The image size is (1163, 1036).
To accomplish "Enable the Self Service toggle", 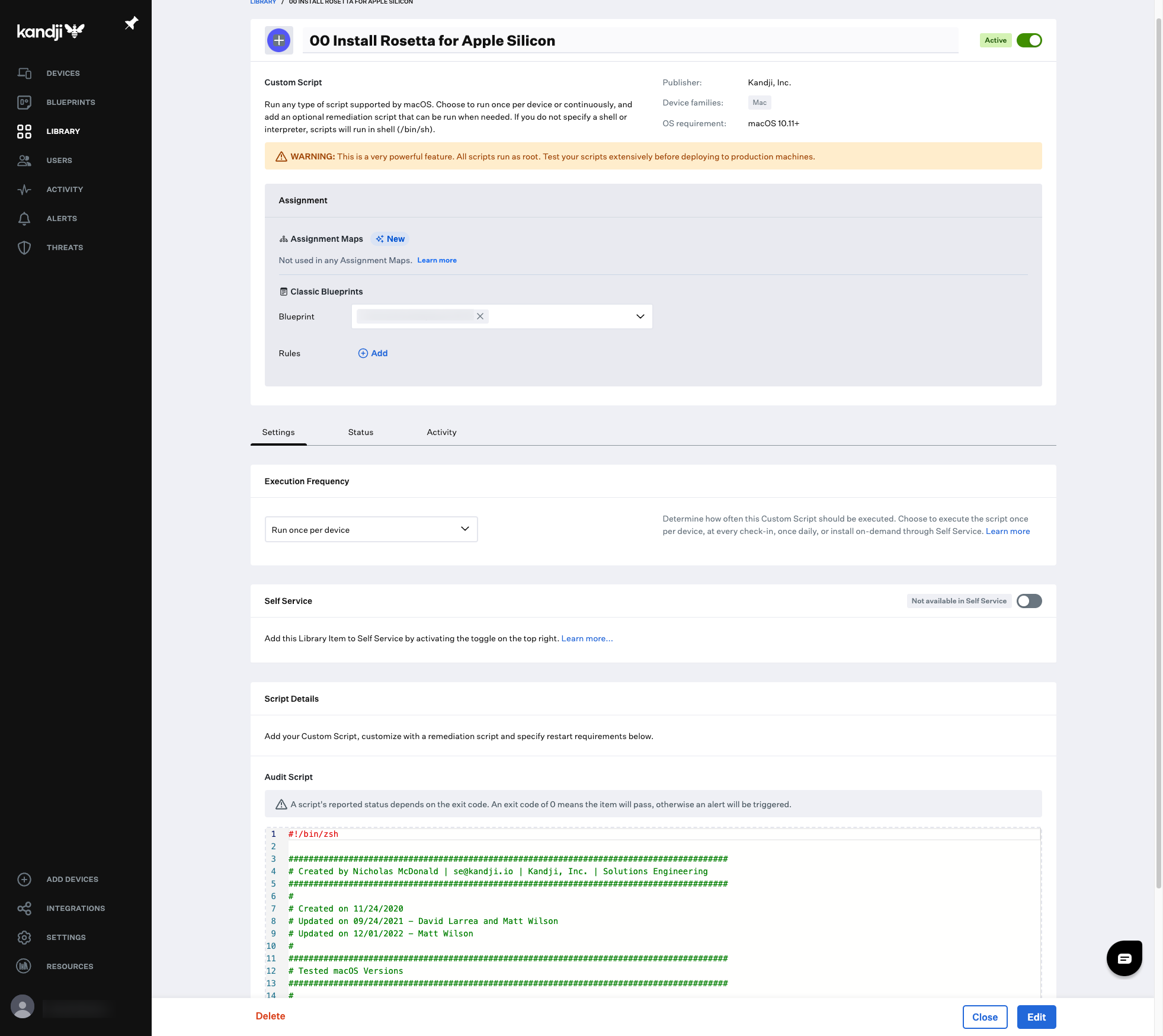I will (1029, 601).
